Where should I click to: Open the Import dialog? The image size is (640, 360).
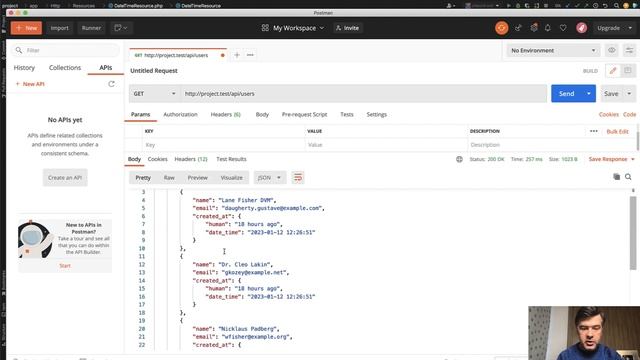coord(59,28)
